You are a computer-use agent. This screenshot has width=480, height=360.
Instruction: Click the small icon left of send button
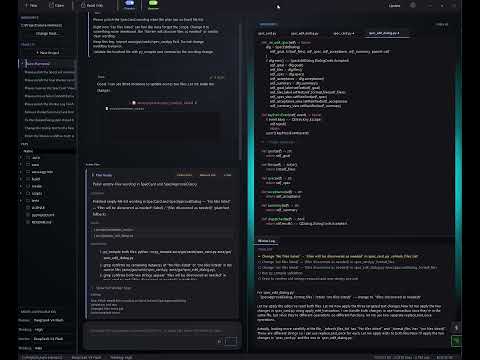219,341
